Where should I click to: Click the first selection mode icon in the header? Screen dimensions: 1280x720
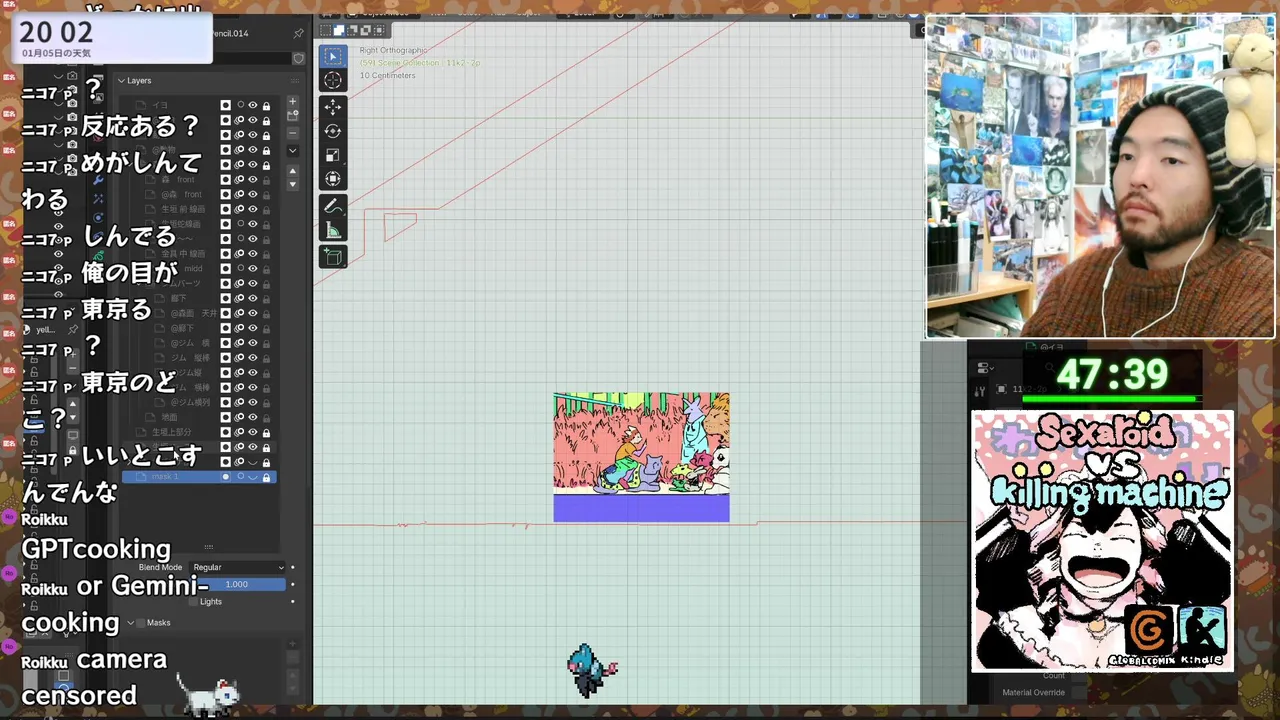coord(326,31)
